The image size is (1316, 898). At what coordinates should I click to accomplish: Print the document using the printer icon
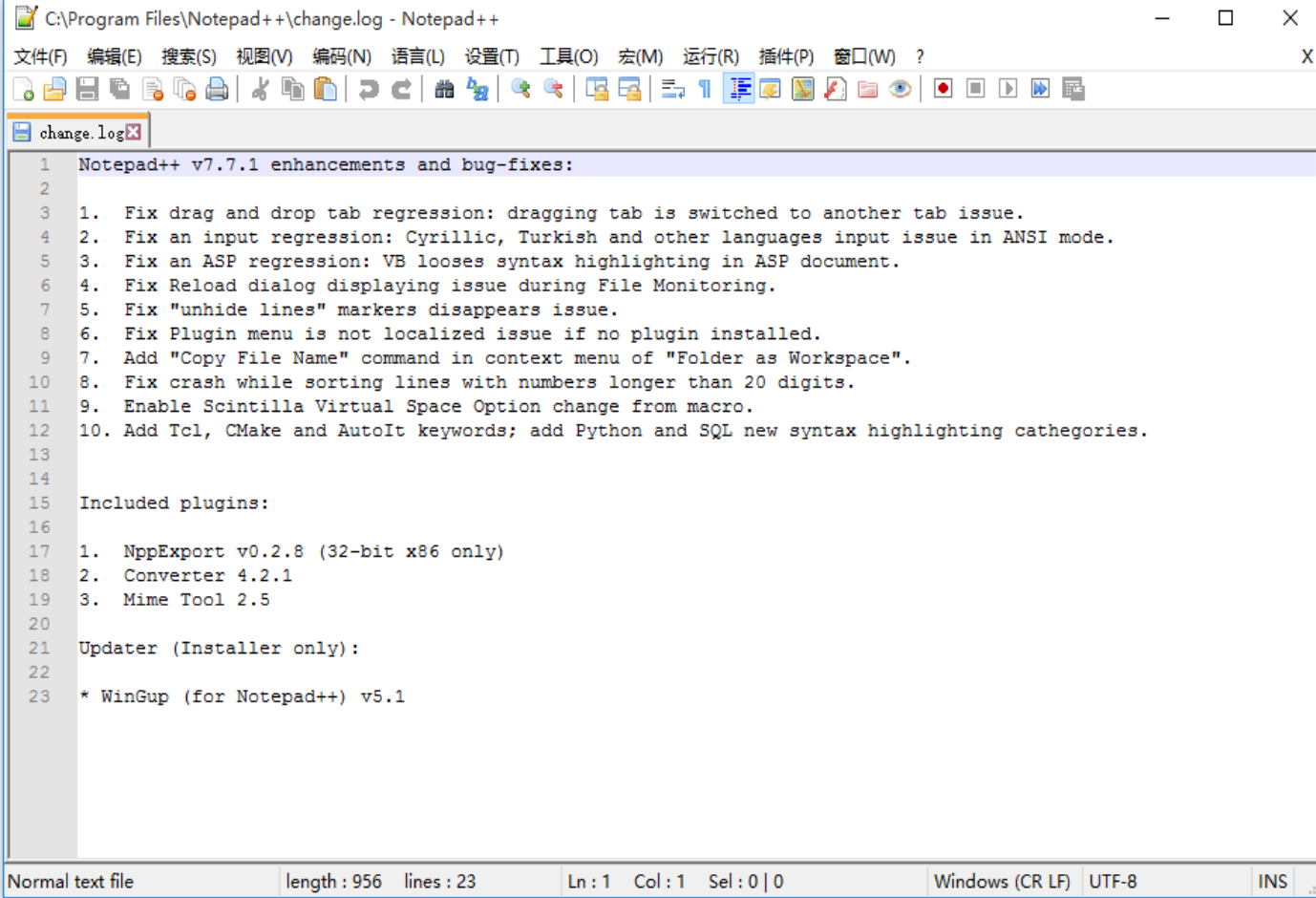coord(218,90)
